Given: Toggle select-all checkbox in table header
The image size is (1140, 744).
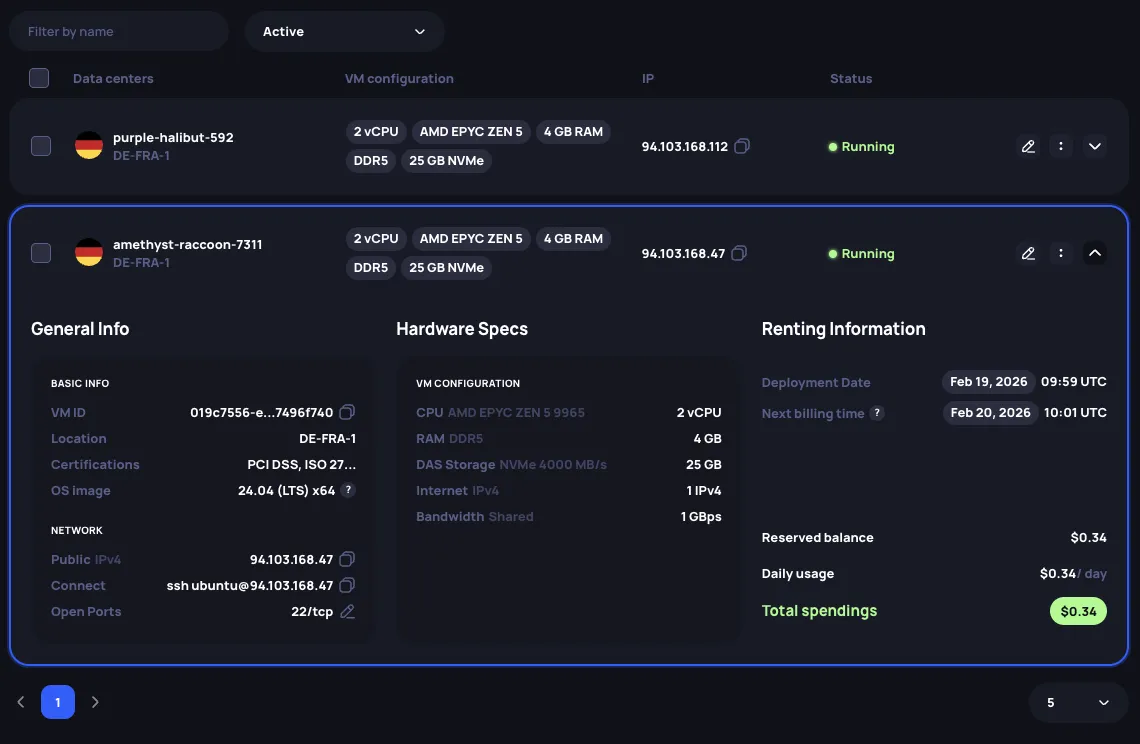Looking at the screenshot, I should [x=39, y=78].
